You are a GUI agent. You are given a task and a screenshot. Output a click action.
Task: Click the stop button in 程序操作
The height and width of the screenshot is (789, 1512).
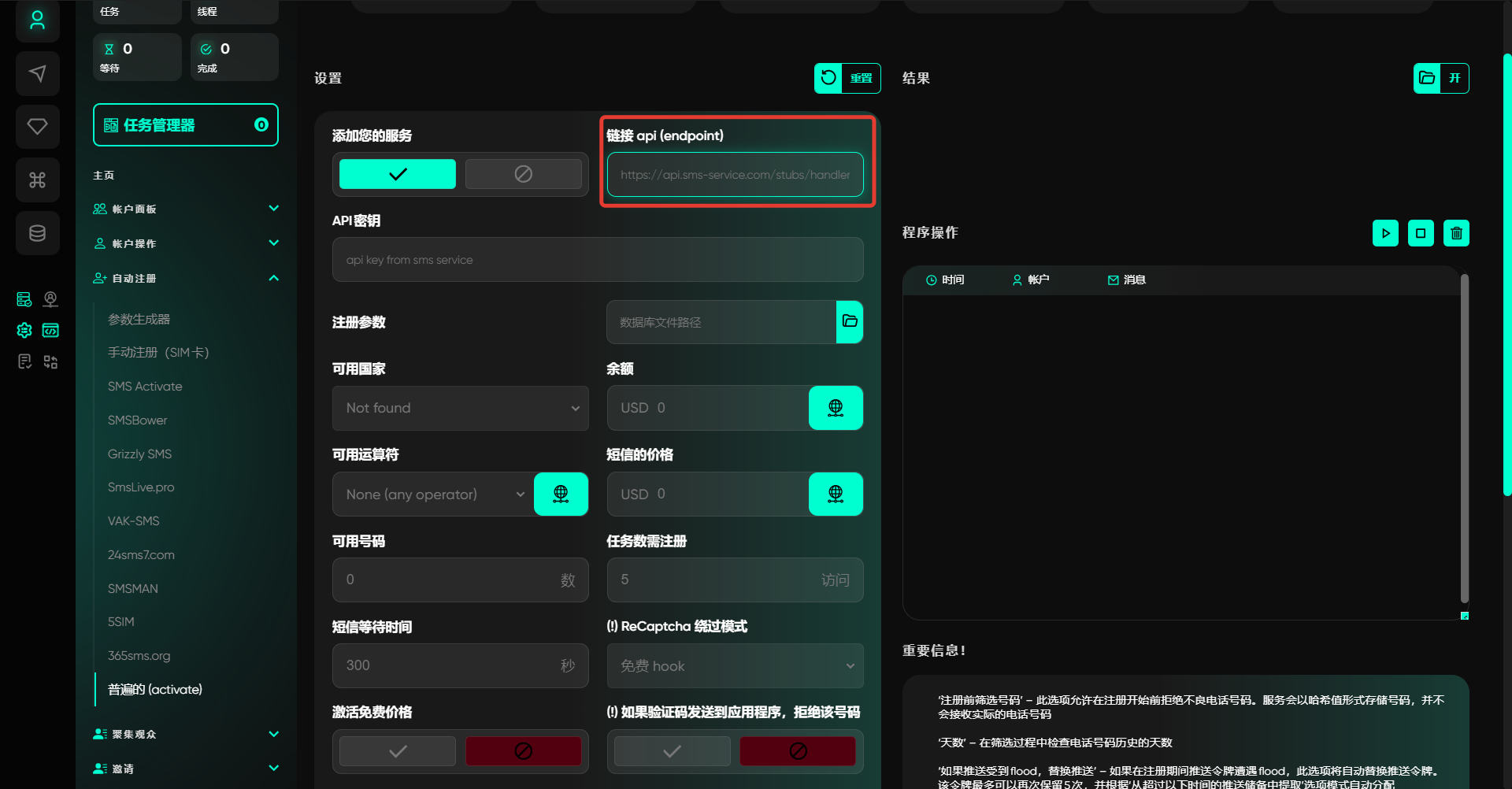coord(1421,233)
